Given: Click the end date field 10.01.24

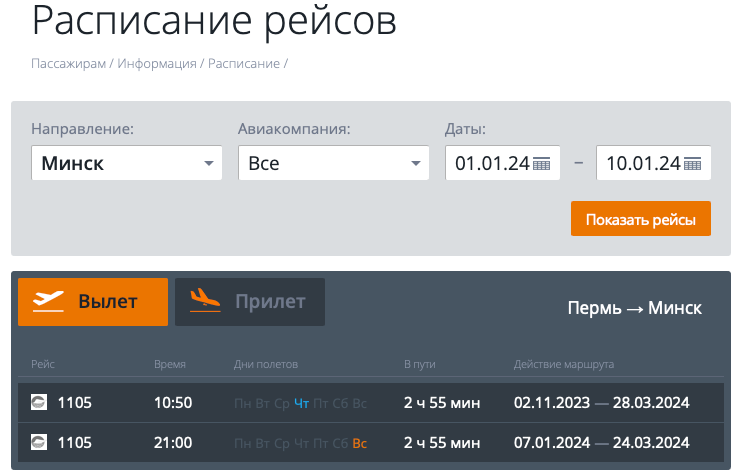Looking at the screenshot, I should click(653, 163).
